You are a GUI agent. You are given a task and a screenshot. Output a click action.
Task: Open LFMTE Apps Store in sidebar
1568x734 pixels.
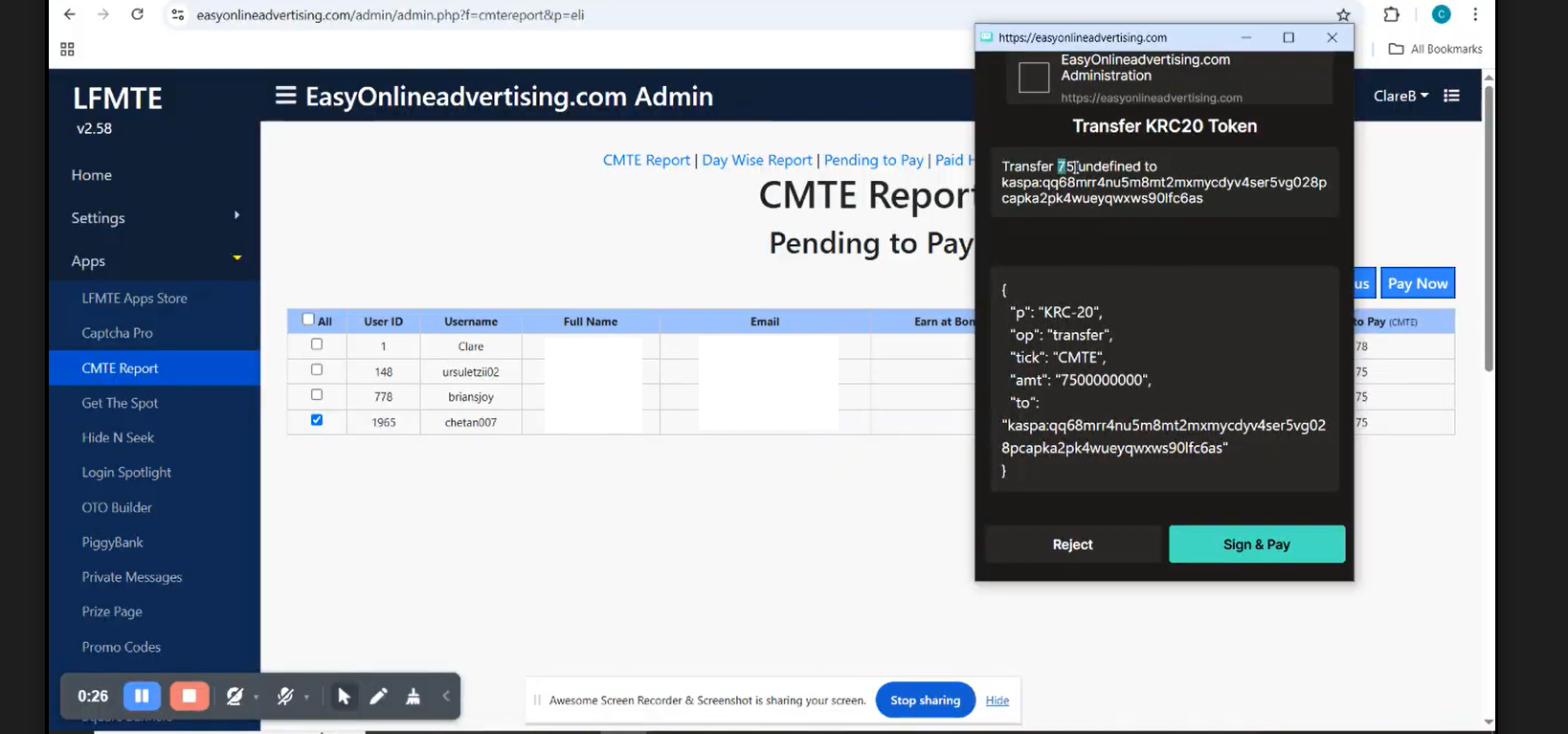pyautogui.click(x=134, y=299)
